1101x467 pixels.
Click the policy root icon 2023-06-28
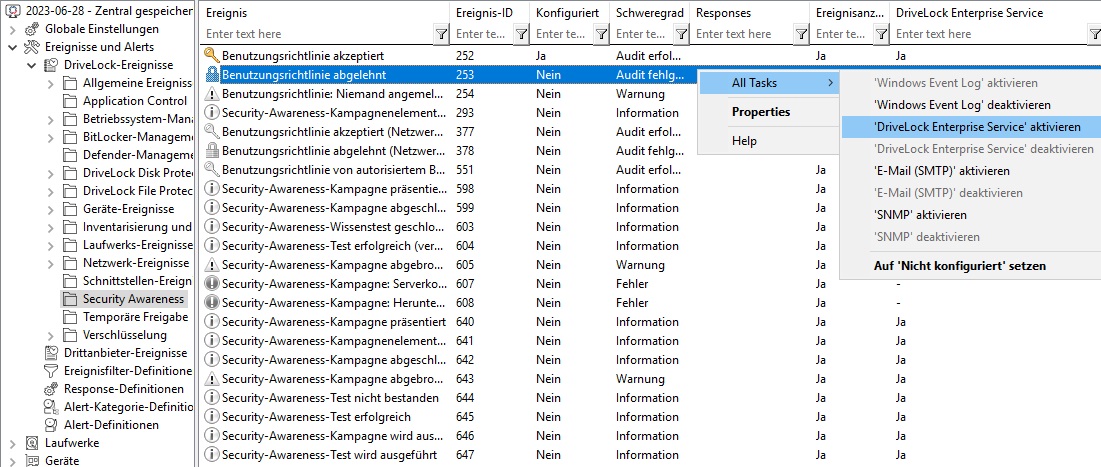pos(13,11)
